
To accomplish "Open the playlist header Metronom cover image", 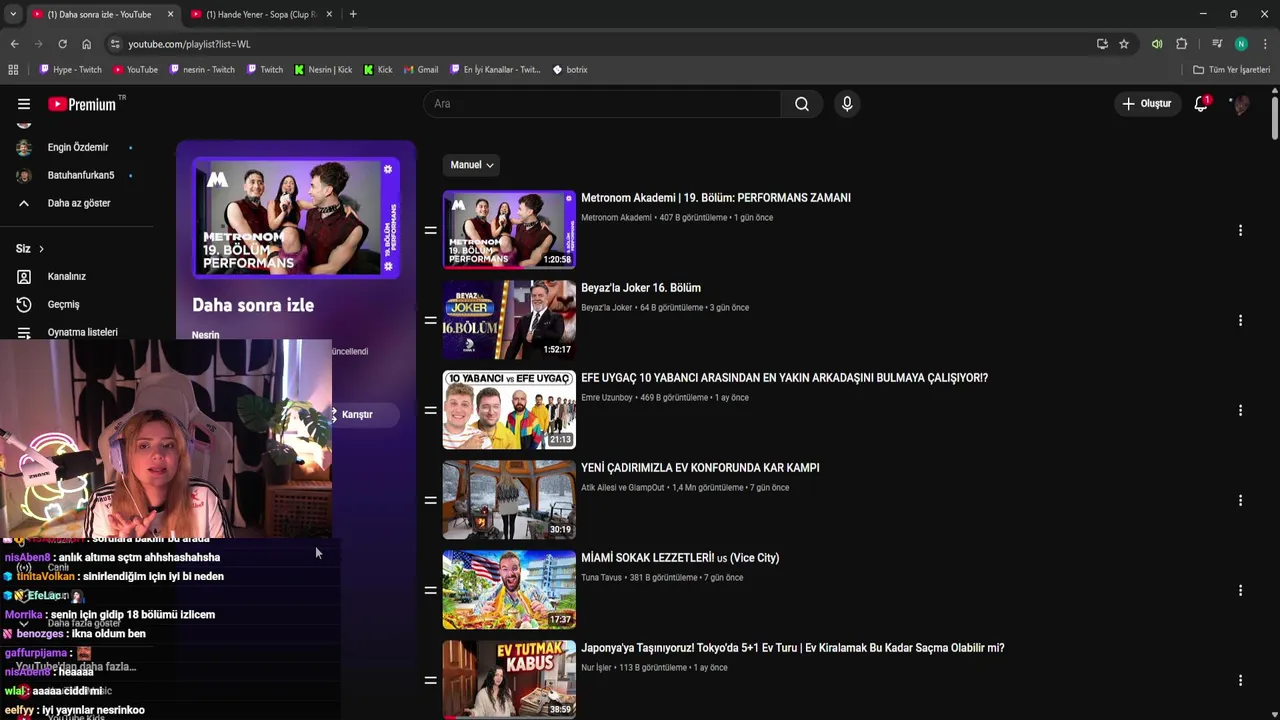I will [x=296, y=217].
